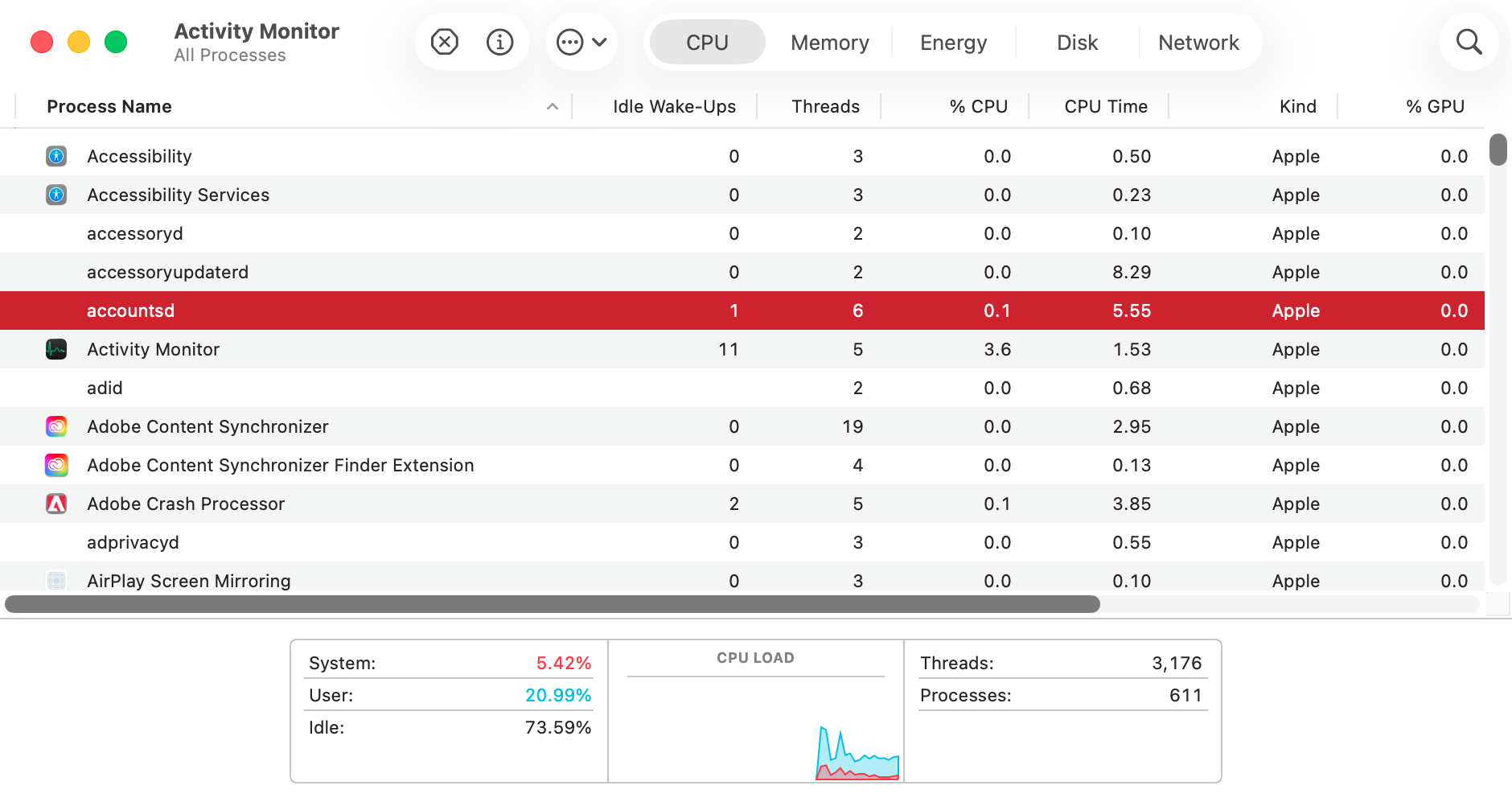Image resolution: width=1512 pixels, height=806 pixels.
Task: Sort by % GPU column header
Action: 1435,106
